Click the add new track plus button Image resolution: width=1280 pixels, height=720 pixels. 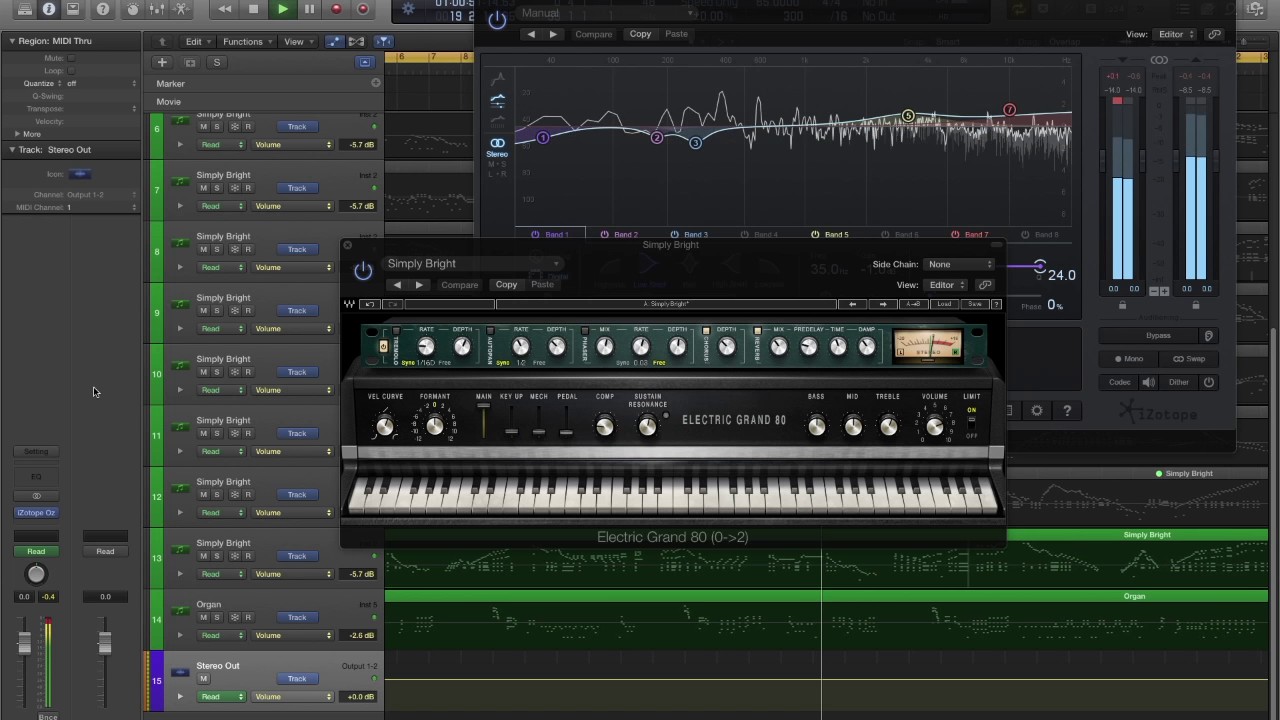(x=163, y=63)
